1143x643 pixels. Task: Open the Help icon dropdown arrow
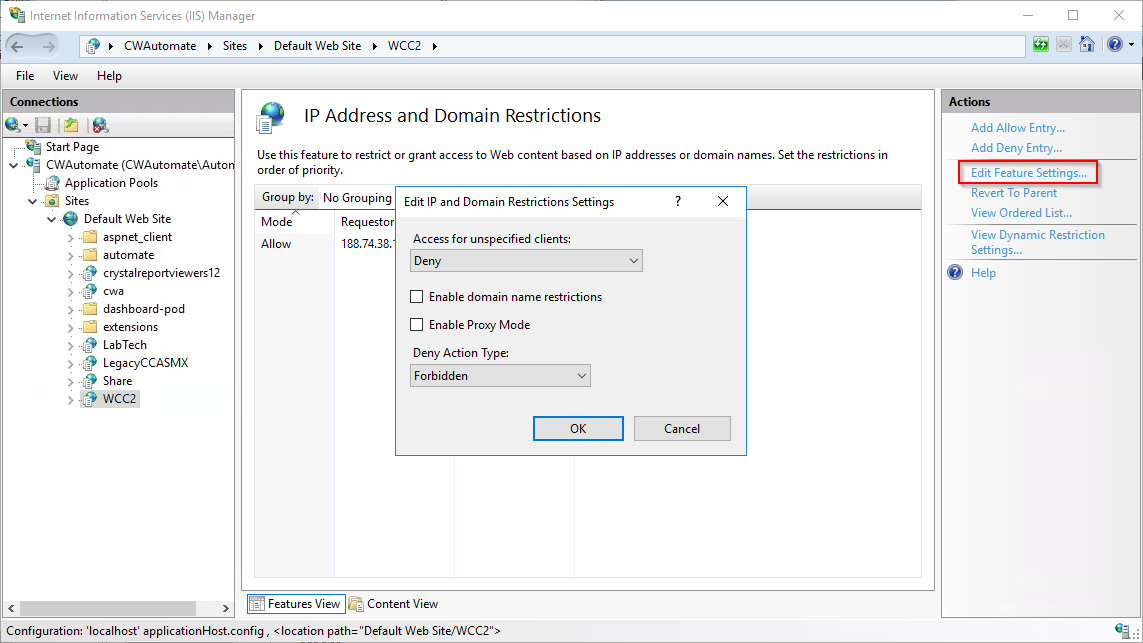tap(1131, 44)
